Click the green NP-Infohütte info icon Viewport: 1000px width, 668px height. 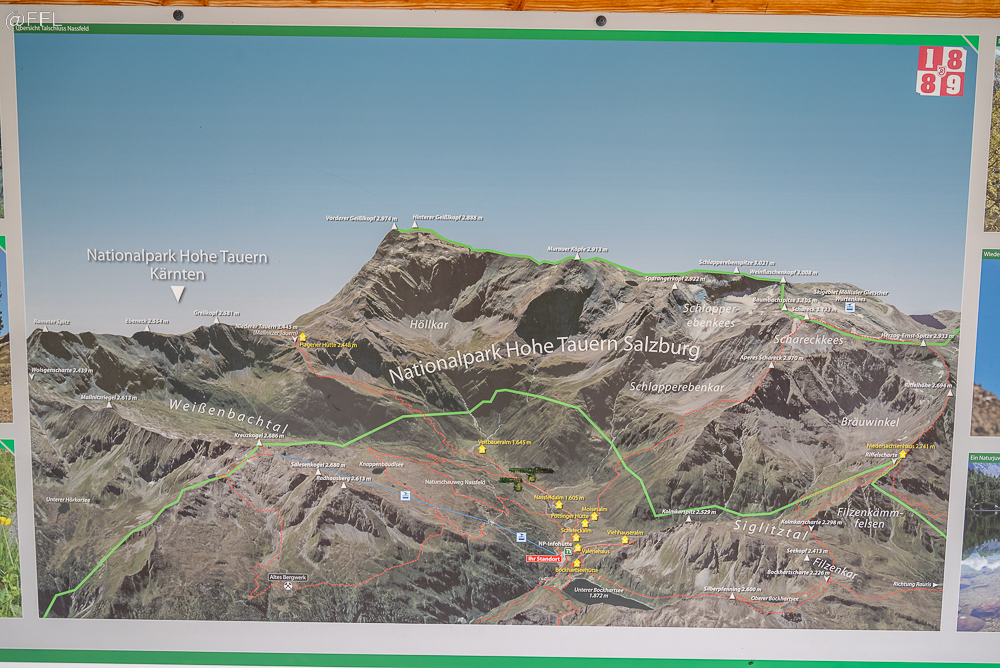point(568,551)
